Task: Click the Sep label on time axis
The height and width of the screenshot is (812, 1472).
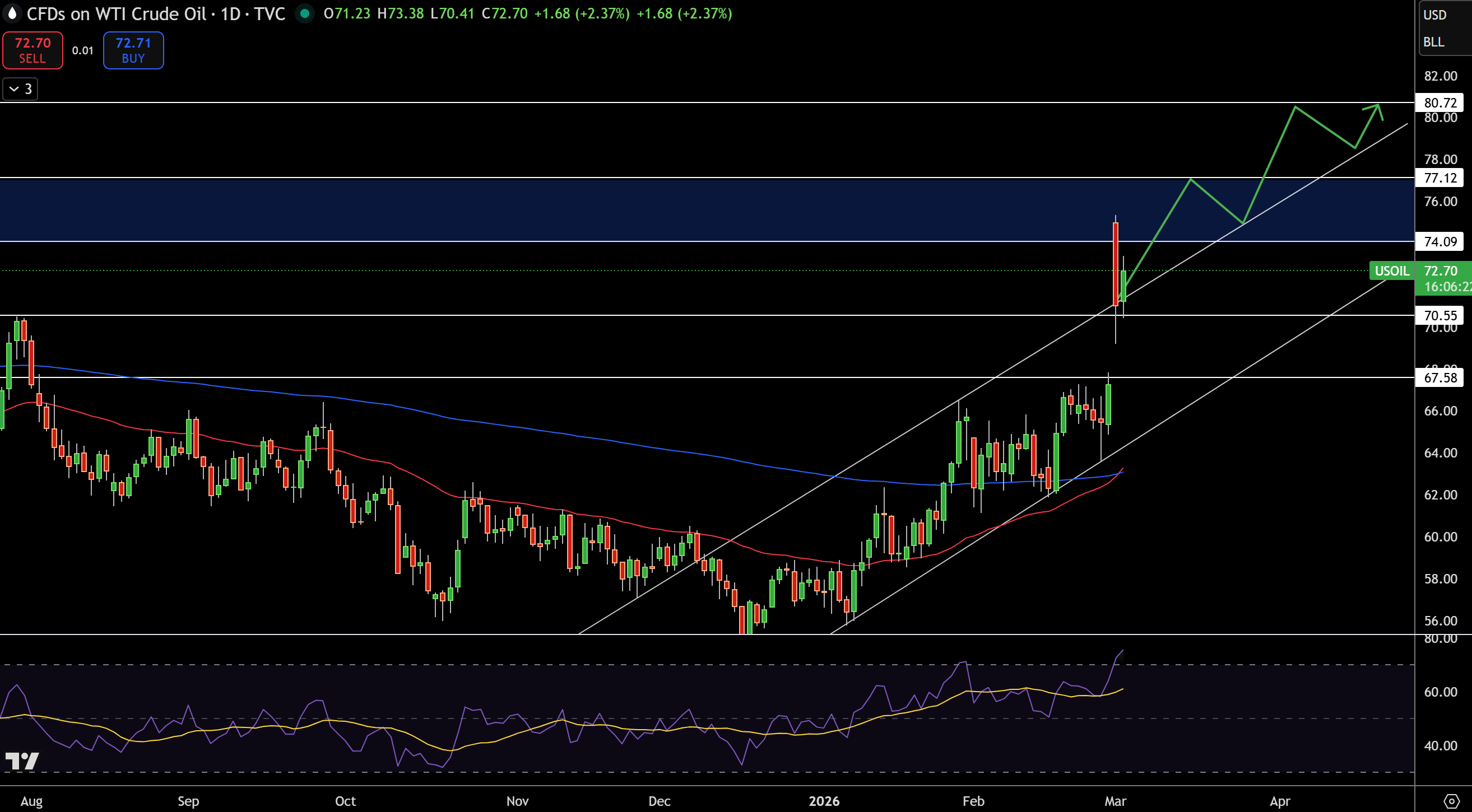Action: 189,801
